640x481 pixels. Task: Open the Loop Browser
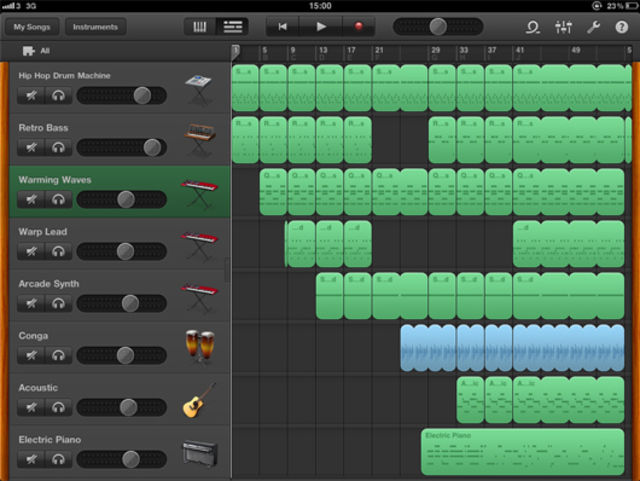532,27
